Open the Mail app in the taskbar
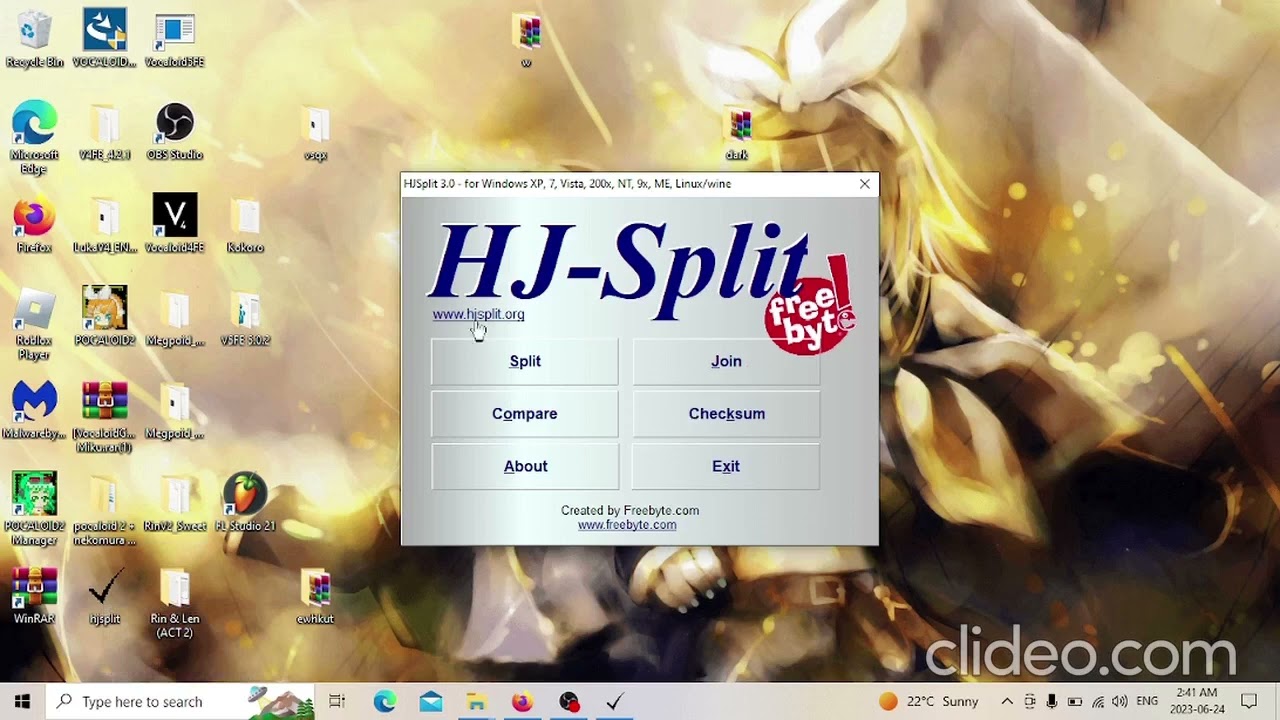This screenshot has width=1280, height=720. 431,702
